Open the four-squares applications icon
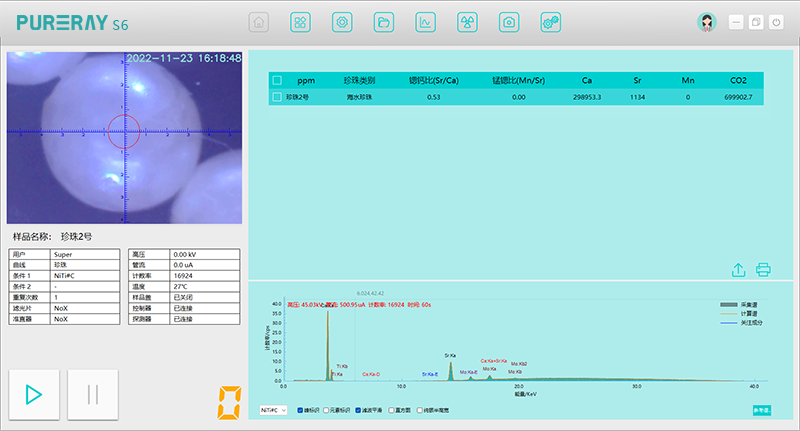Viewport: 800px width, 431px height. point(300,22)
